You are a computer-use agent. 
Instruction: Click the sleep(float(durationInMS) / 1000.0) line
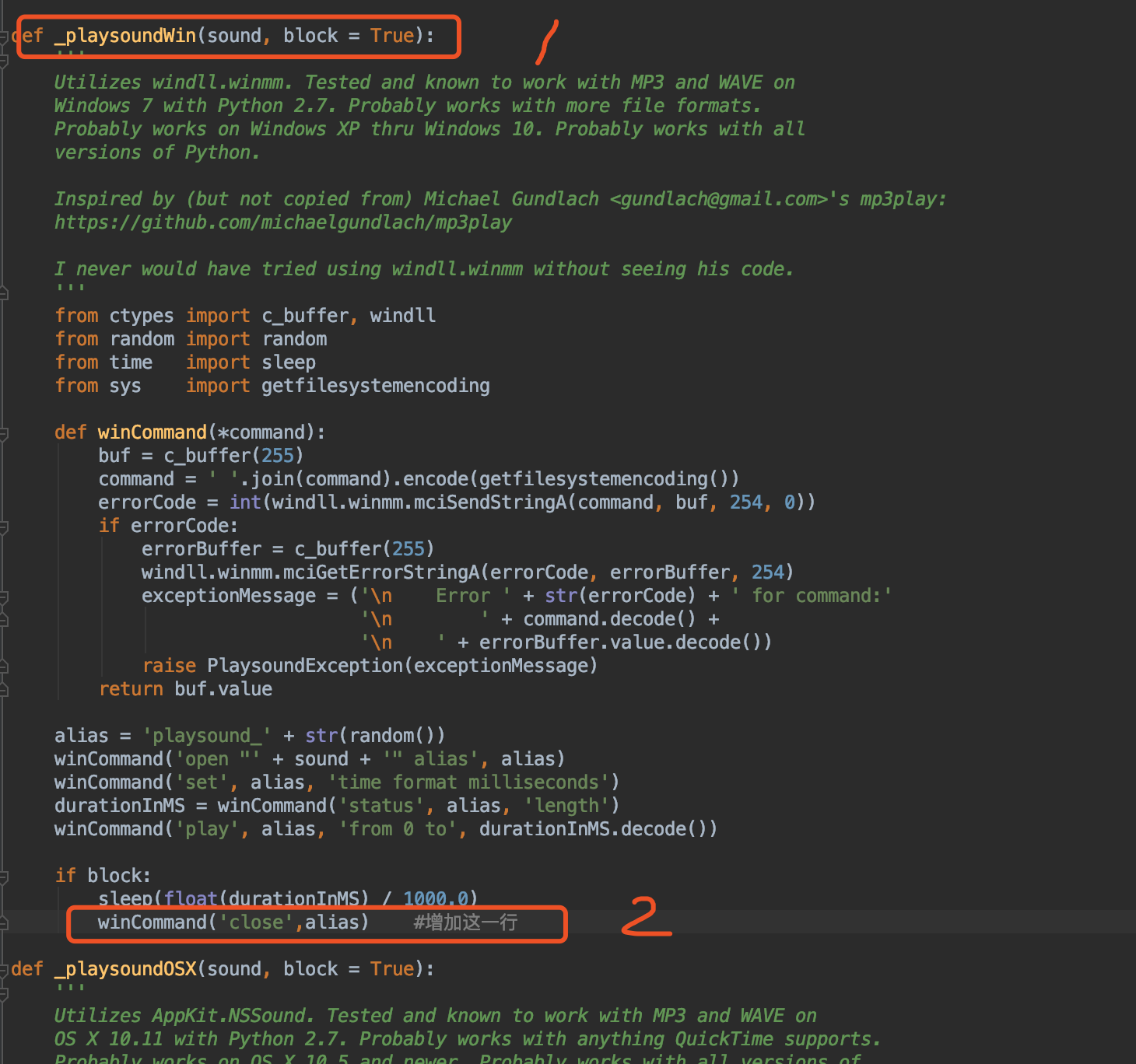click(x=288, y=898)
